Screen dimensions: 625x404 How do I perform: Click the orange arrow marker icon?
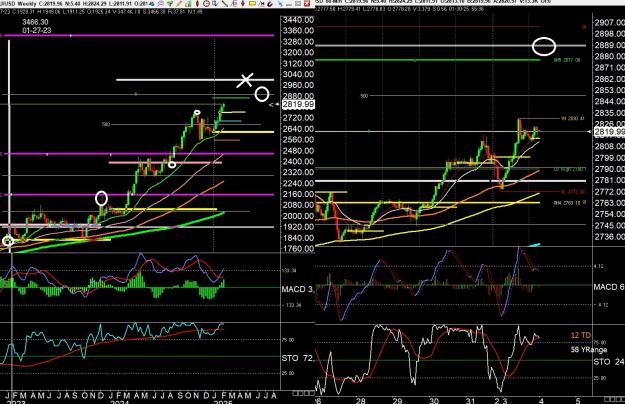pyautogui.click(x=243, y=4)
